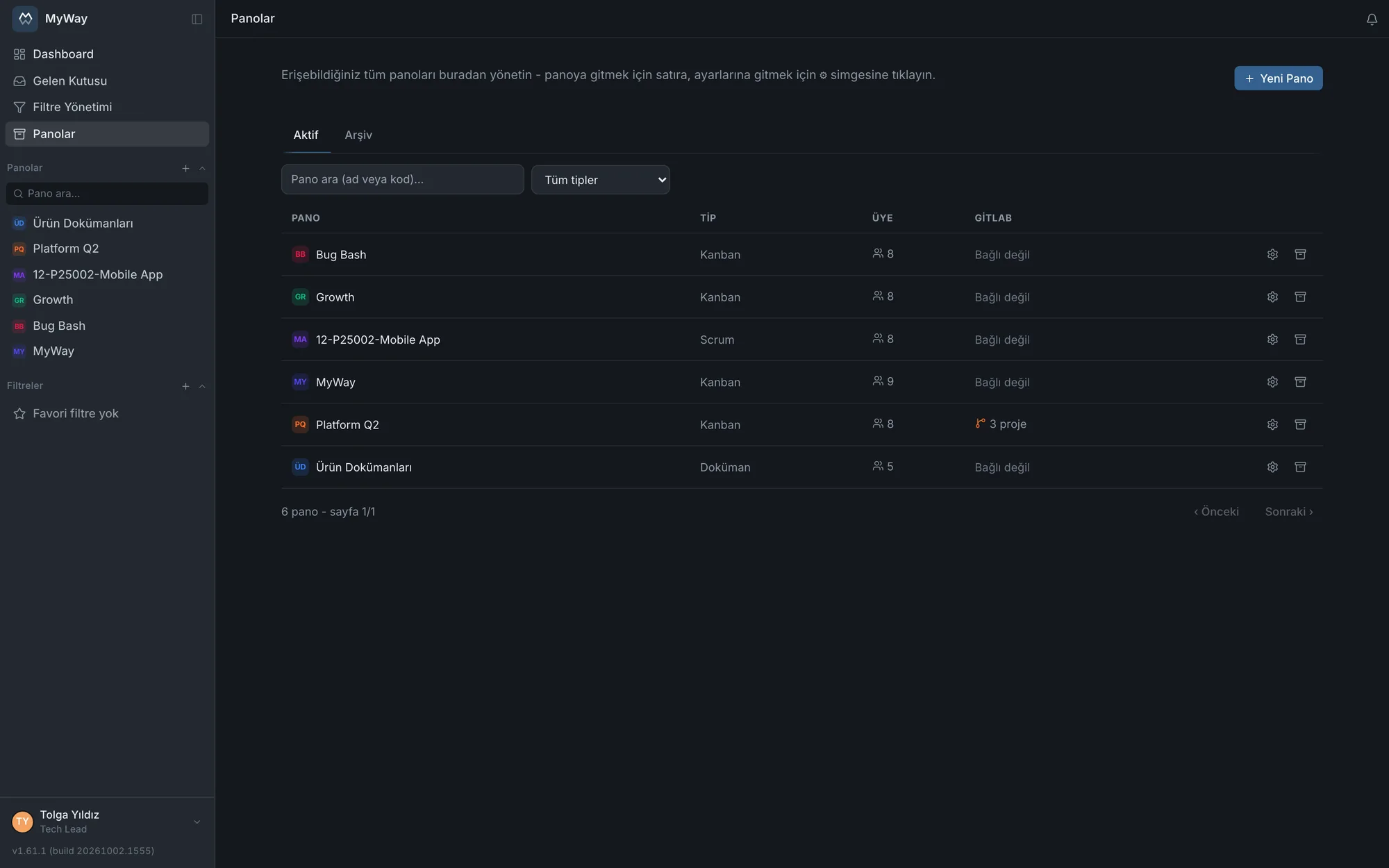Open notifications bell icon
The width and height of the screenshot is (1389, 868).
pos(1372,19)
